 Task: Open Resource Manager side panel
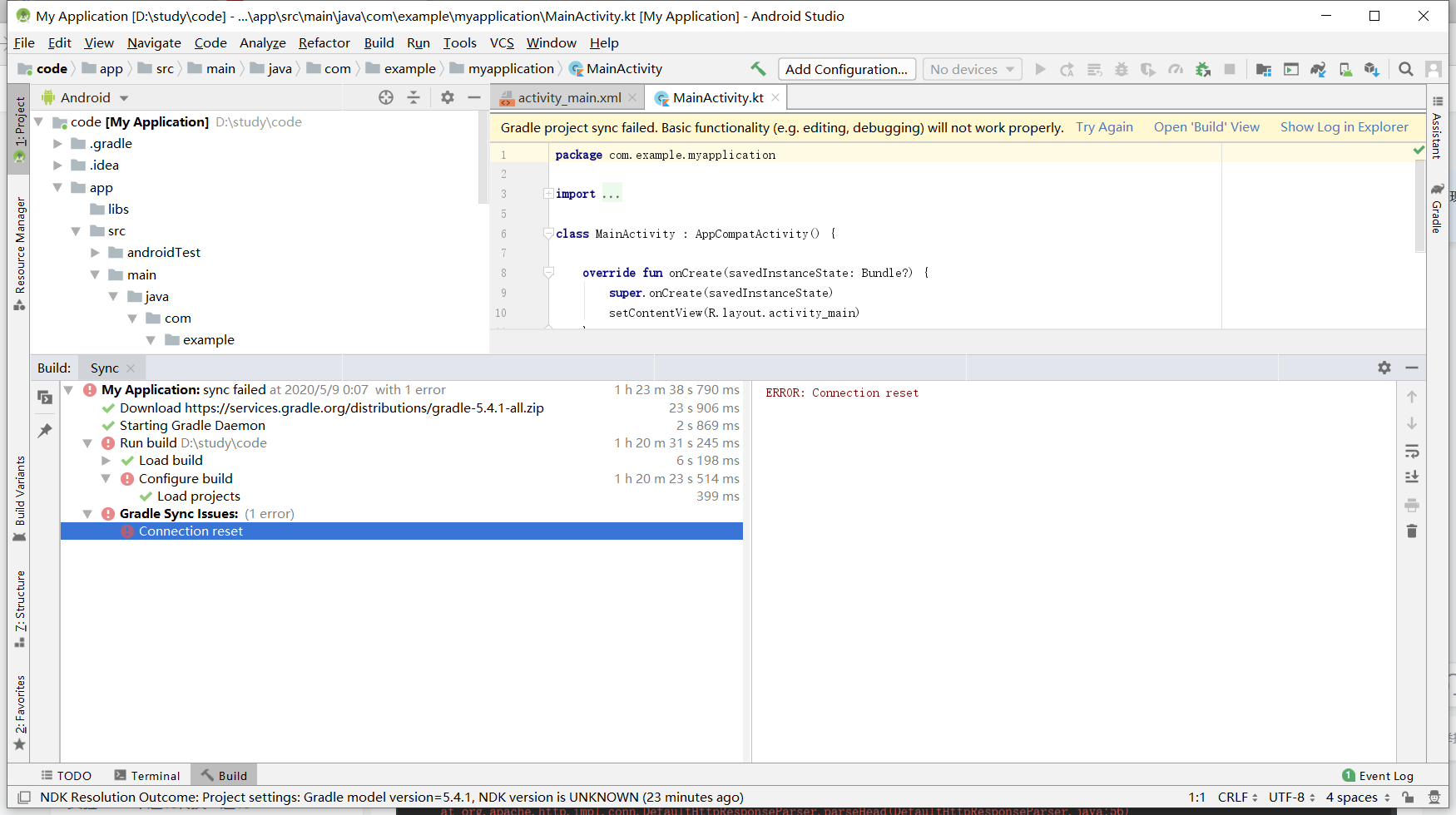[x=20, y=254]
